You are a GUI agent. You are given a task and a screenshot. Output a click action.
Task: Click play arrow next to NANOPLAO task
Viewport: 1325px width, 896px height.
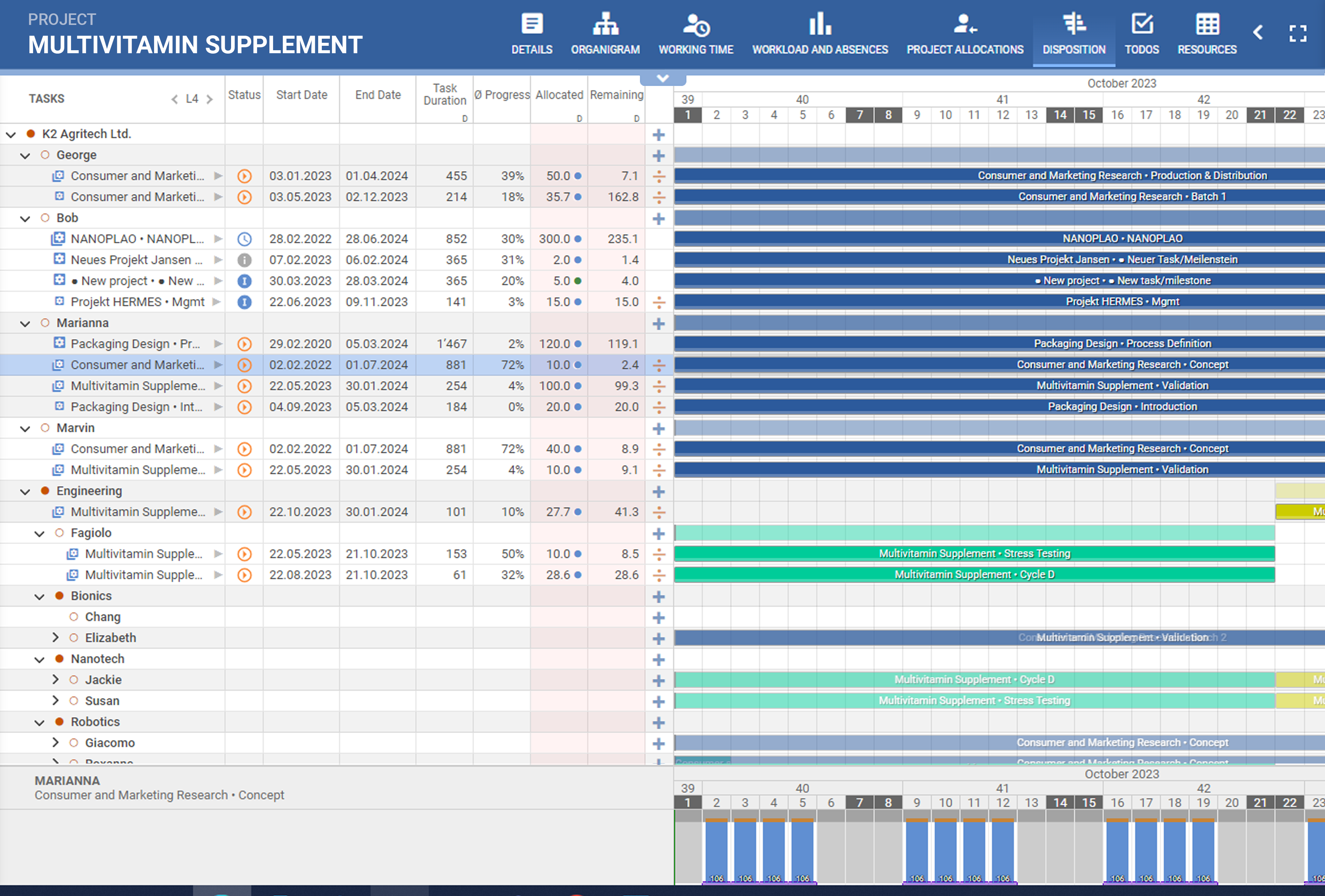tap(218, 239)
